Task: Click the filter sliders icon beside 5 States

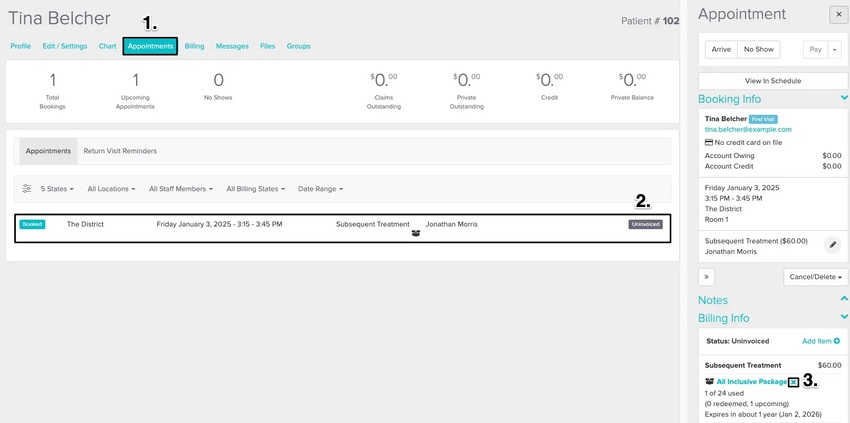Action: (x=27, y=189)
